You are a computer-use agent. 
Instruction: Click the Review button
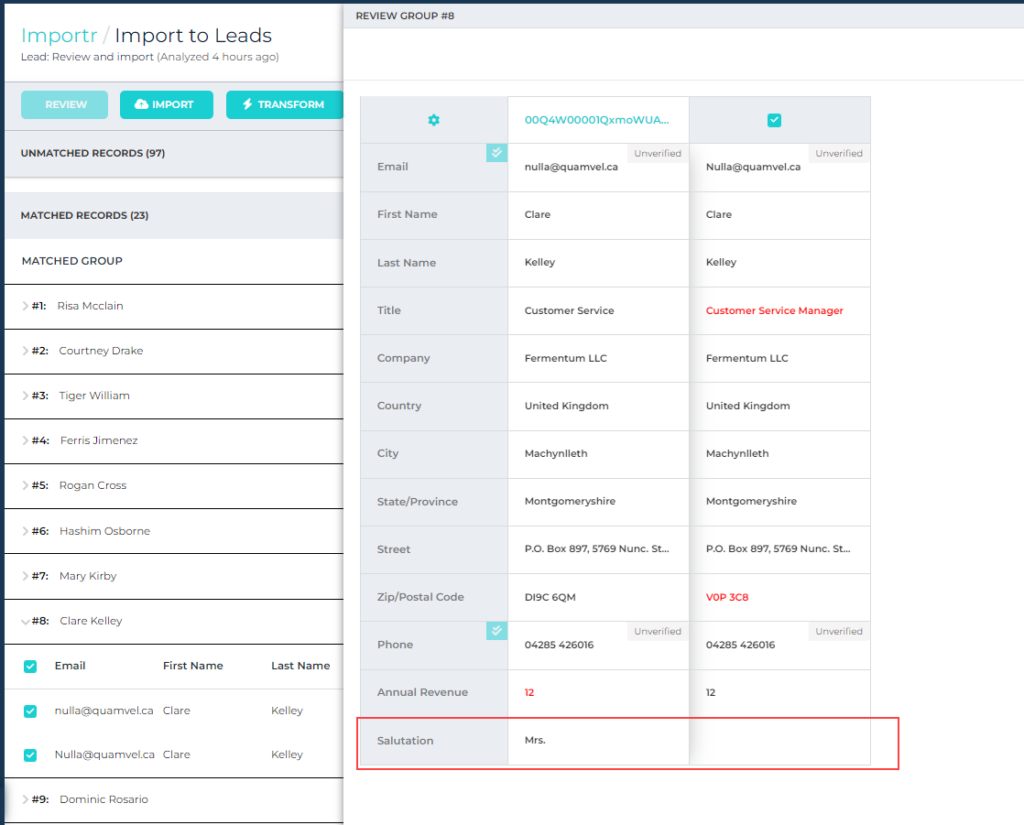[x=65, y=105]
